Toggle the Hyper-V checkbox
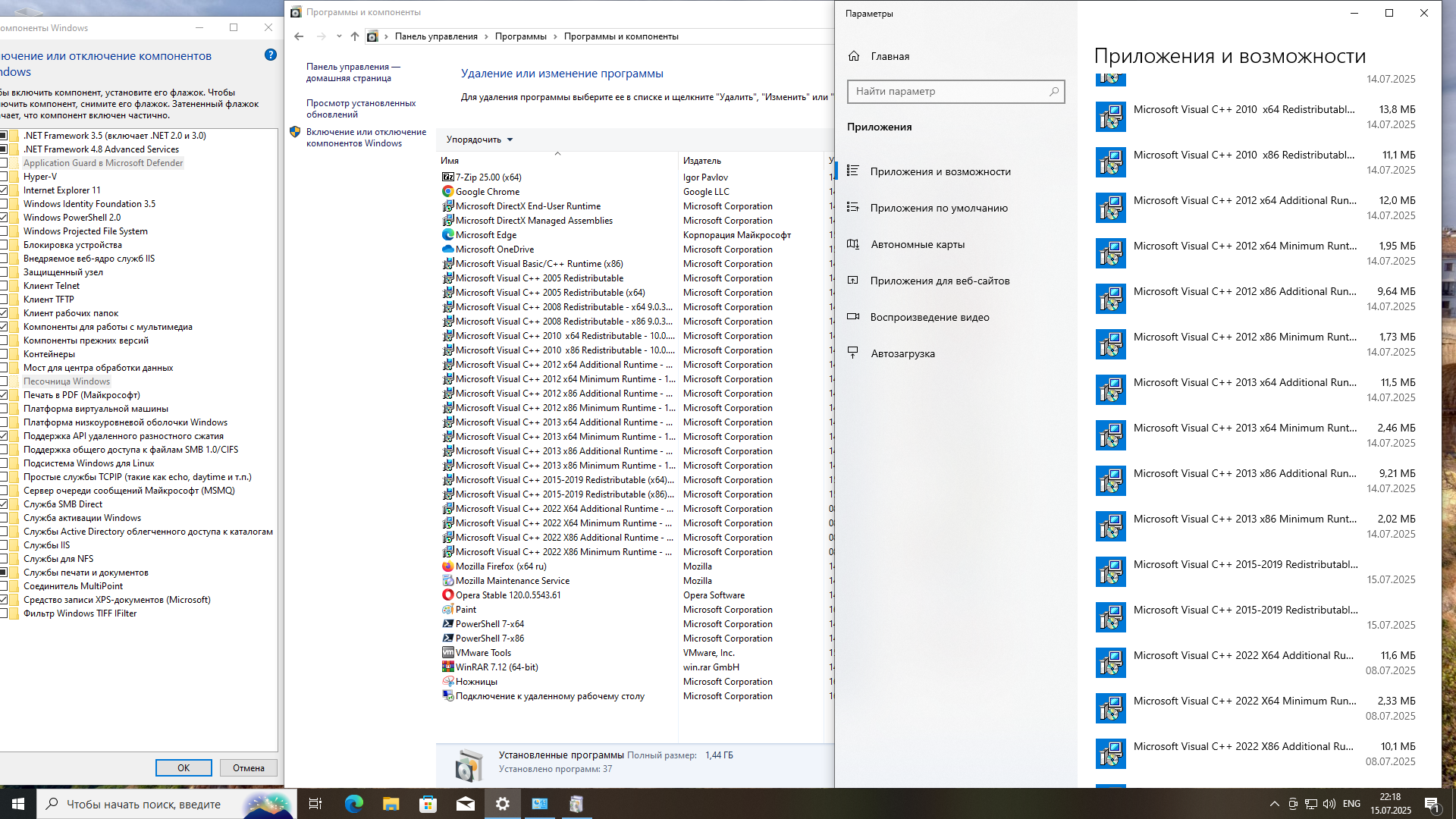Viewport: 1456px width, 819px height. pyautogui.click(x=4, y=177)
